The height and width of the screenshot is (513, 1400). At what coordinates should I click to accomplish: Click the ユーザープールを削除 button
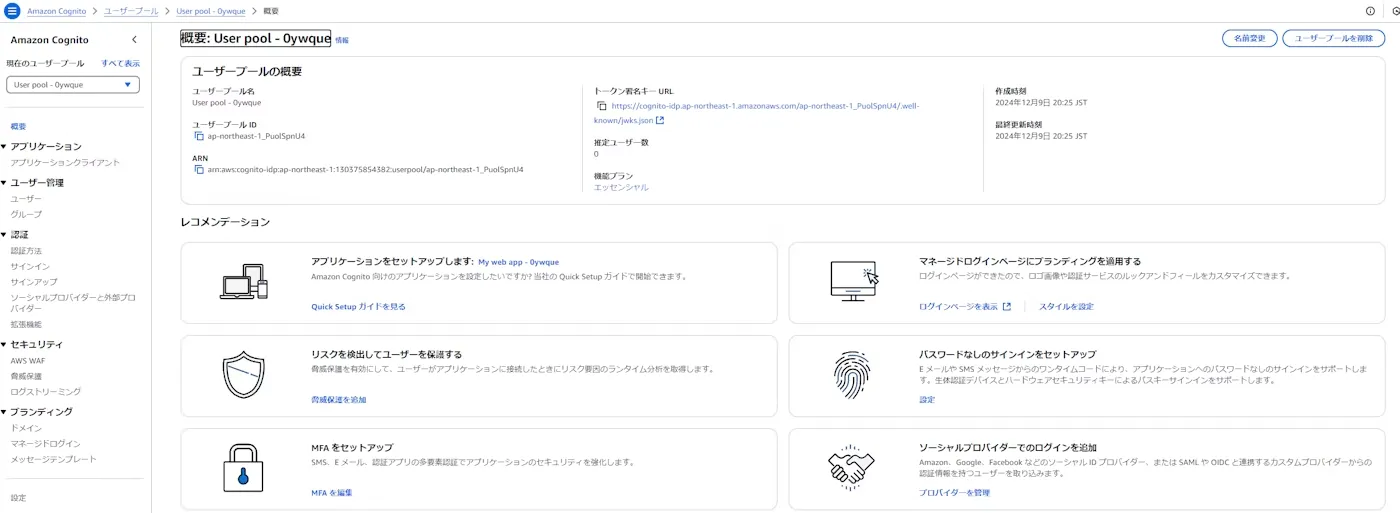1333,38
